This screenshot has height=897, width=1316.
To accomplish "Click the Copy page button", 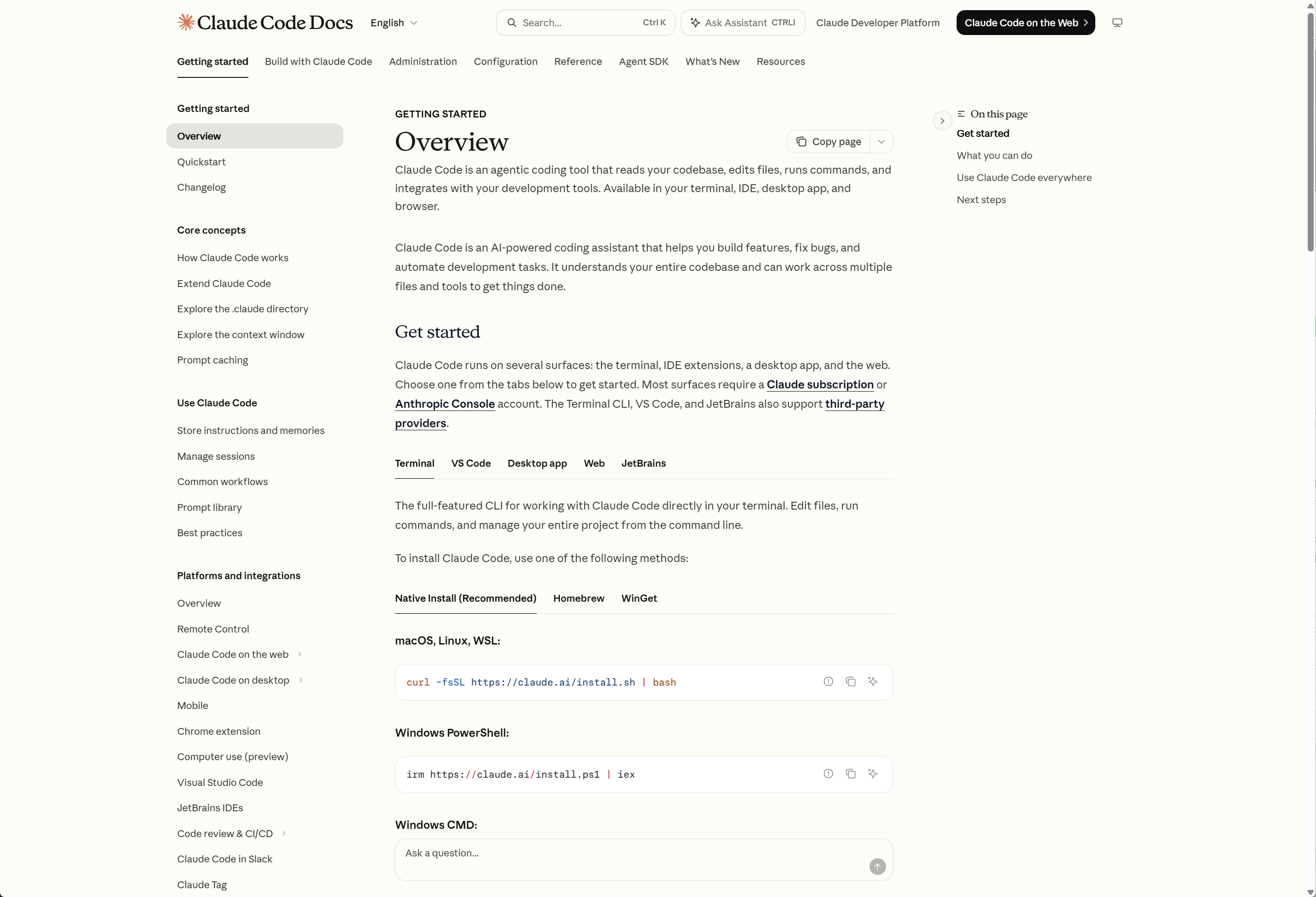I will pyautogui.click(x=828, y=141).
